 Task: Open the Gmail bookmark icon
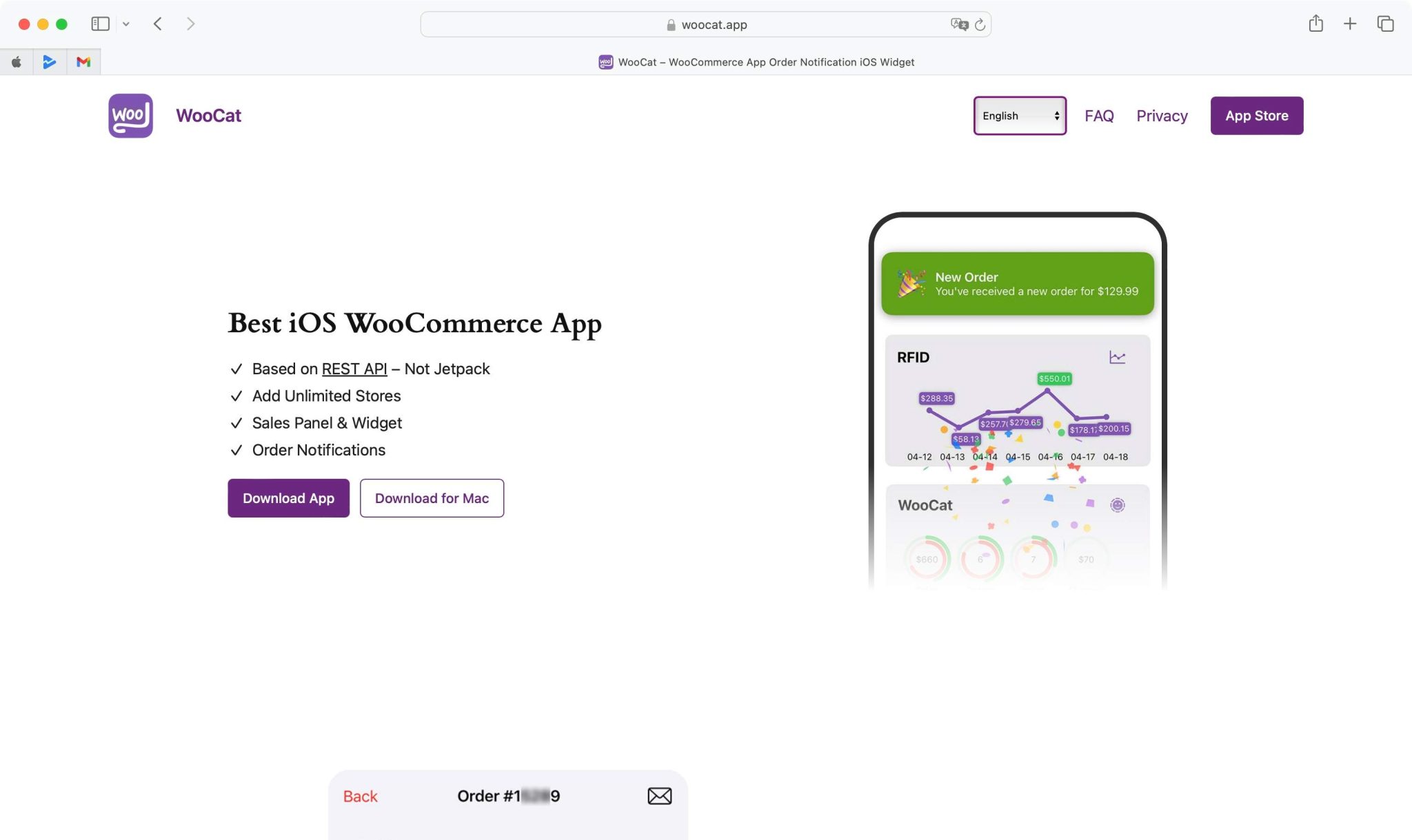coord(83,62)
